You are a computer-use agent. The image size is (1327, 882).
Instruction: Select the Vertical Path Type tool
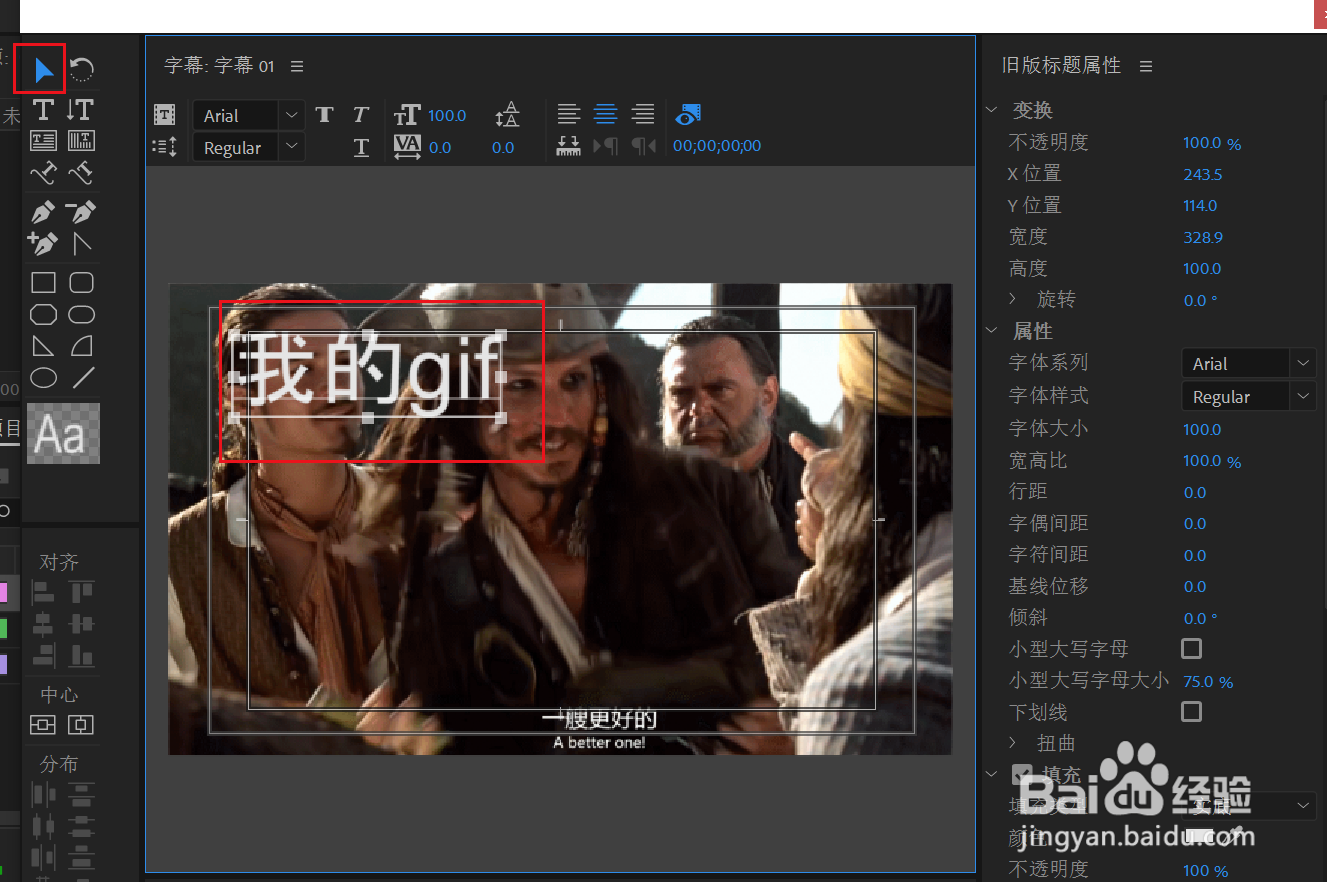[81, 174]
